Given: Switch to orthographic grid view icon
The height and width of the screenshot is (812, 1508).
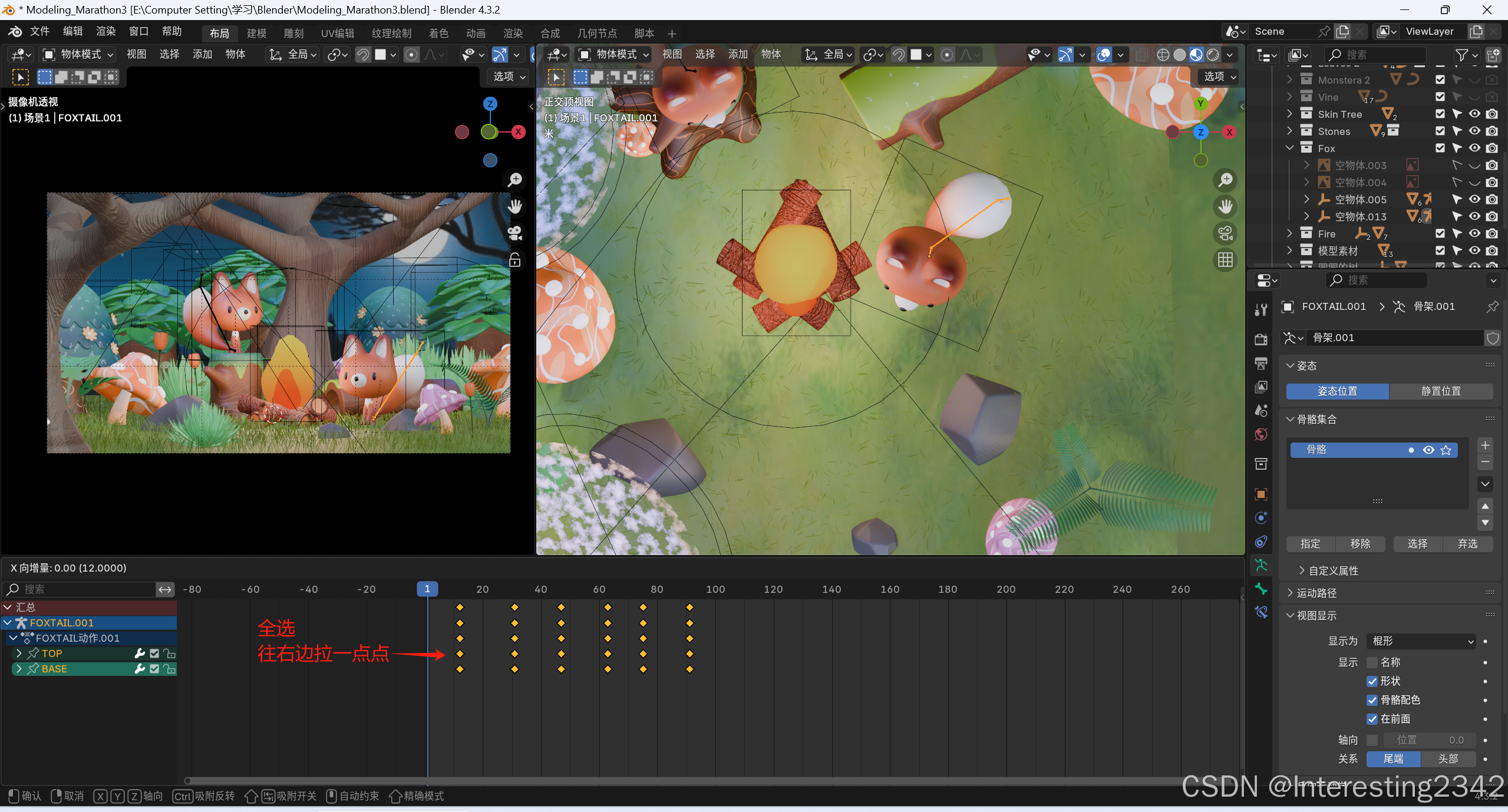Looking at the screenshot, I should tap(1226, 260).
